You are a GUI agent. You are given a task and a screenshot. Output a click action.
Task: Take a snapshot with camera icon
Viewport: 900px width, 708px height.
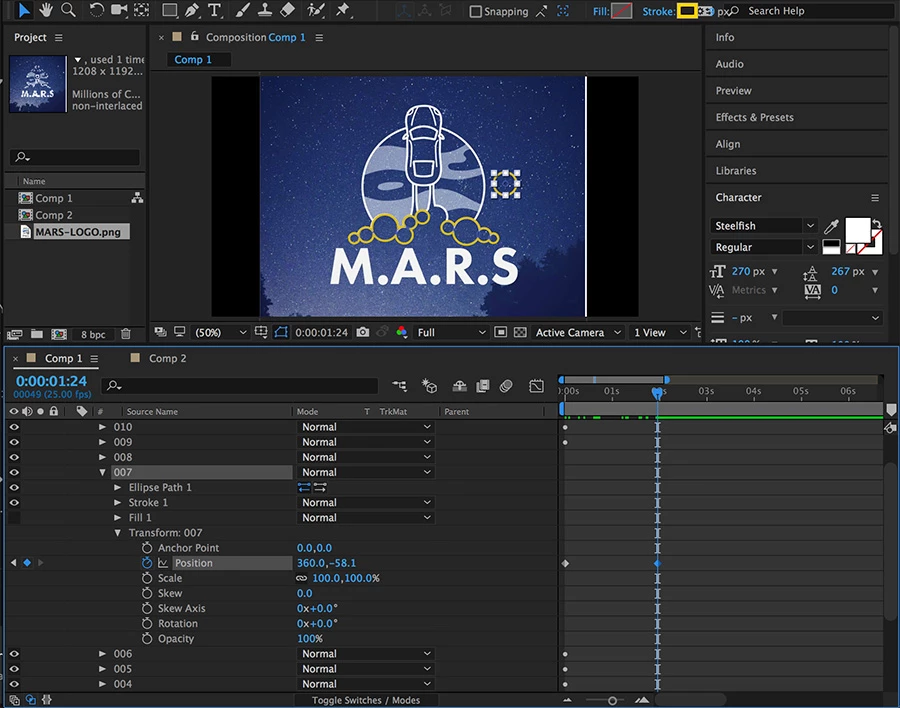[x=363, y=332]
